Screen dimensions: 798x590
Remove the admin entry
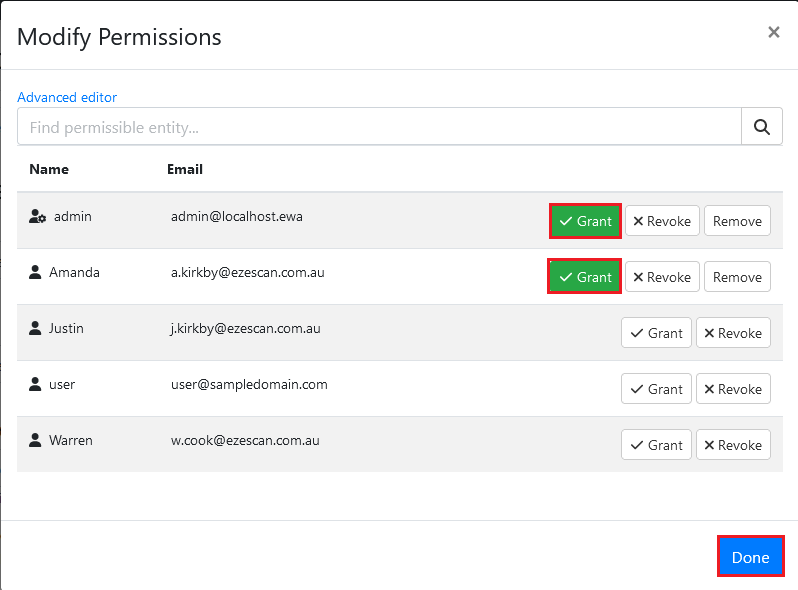coord(737,221)
